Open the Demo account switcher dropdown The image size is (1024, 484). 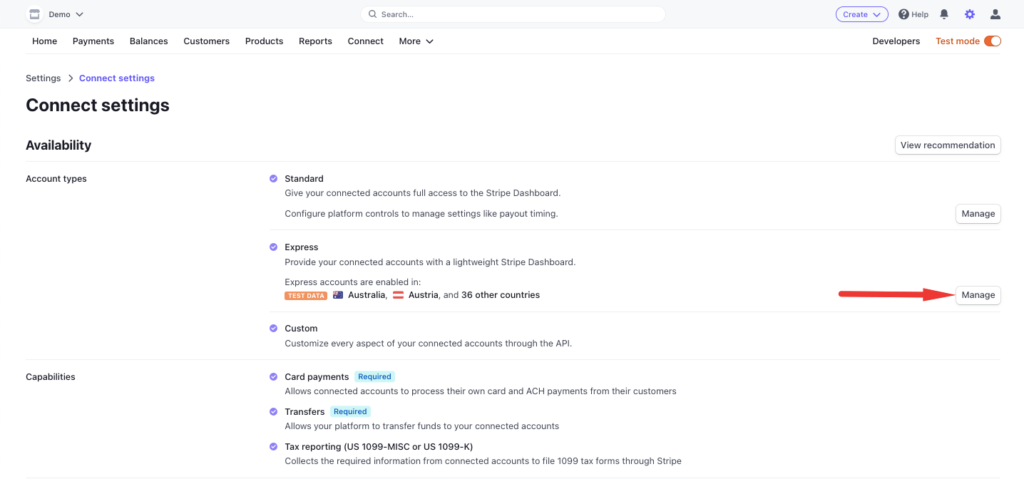pos(67,14)
